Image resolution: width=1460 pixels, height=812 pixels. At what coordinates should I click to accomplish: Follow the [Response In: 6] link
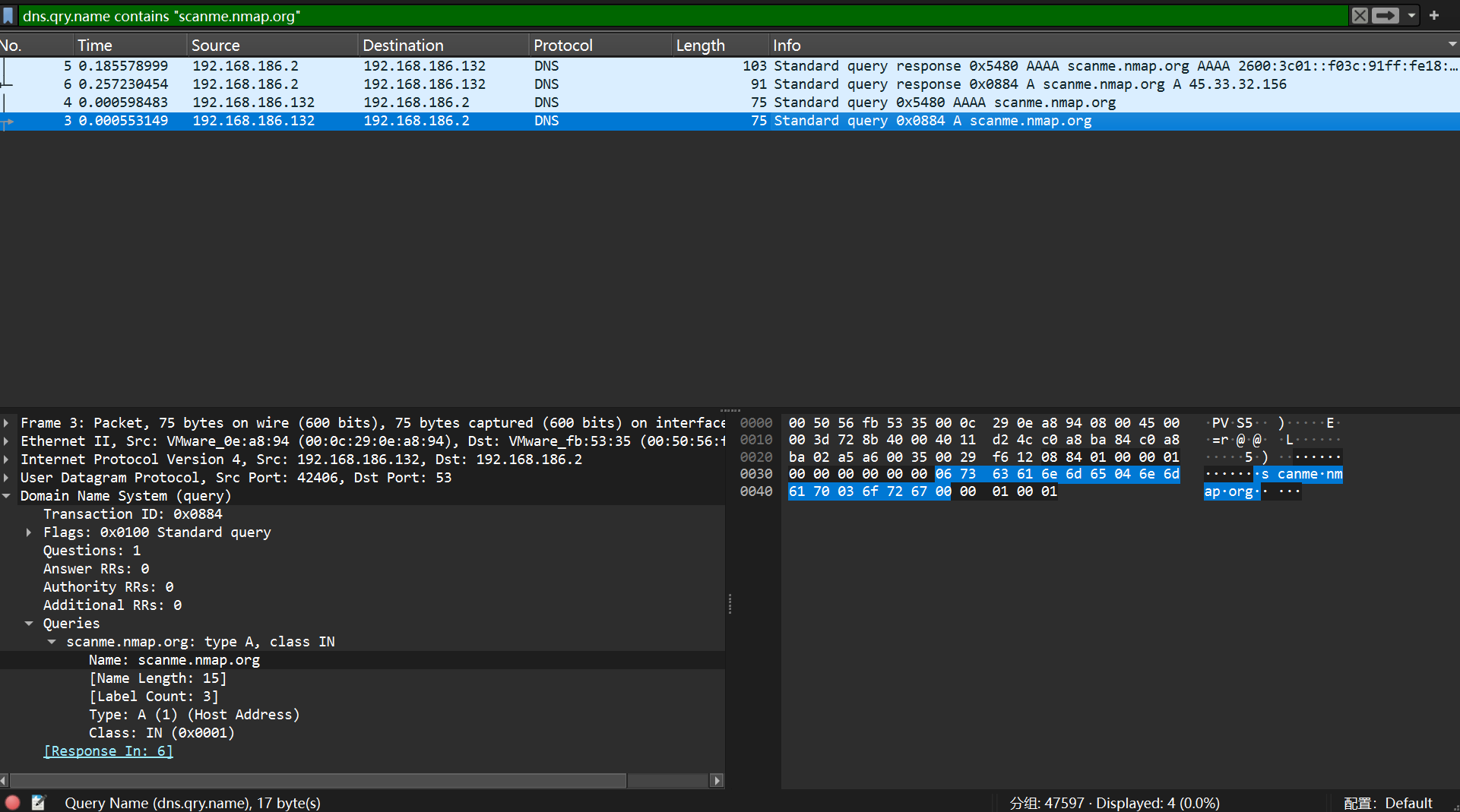click(x=109, y=751)
